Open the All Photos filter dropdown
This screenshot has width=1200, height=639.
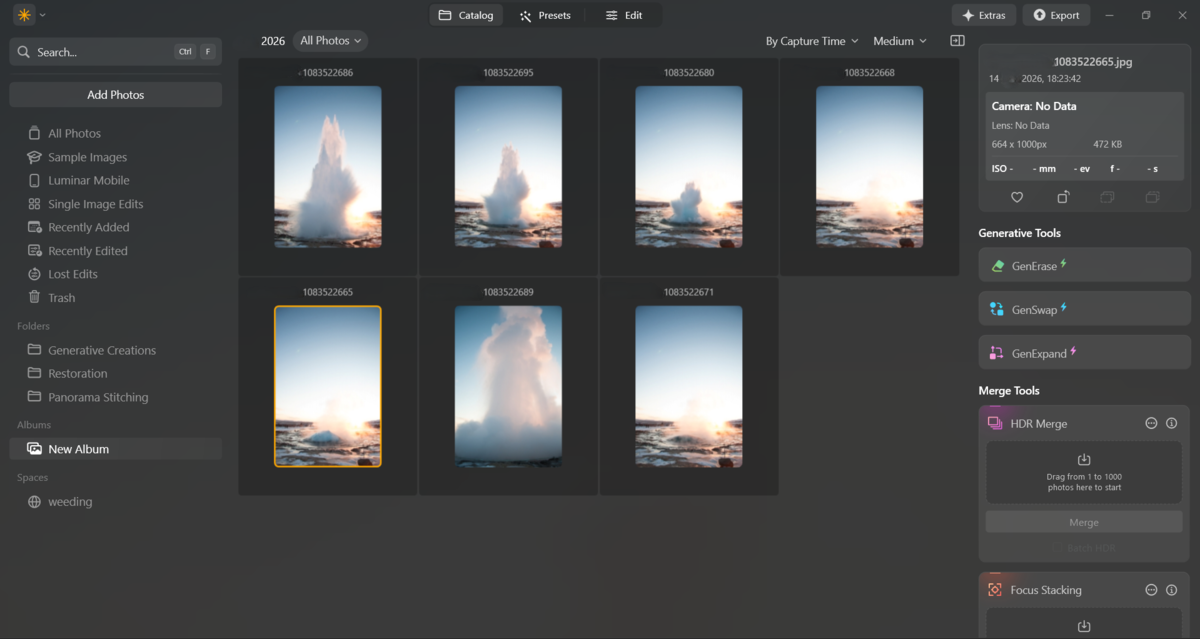click(330, 40)
